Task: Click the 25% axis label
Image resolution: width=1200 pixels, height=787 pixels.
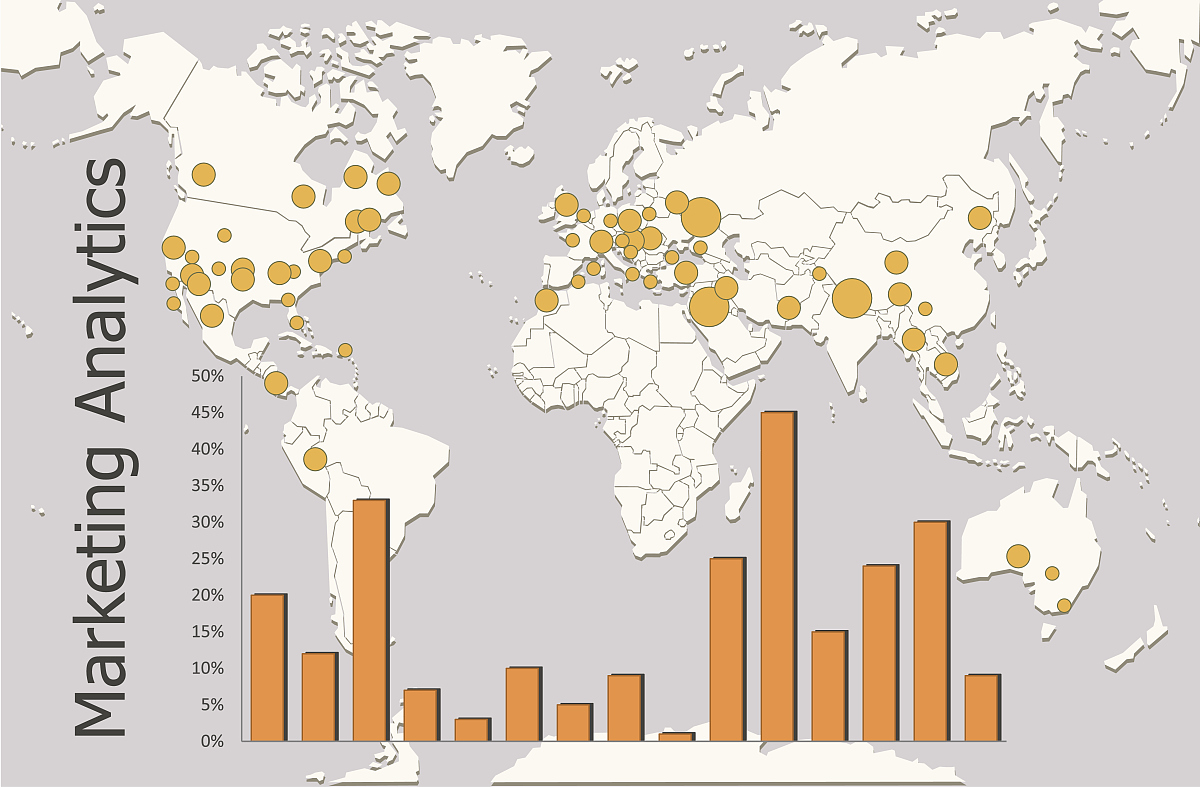Action: 207,559
